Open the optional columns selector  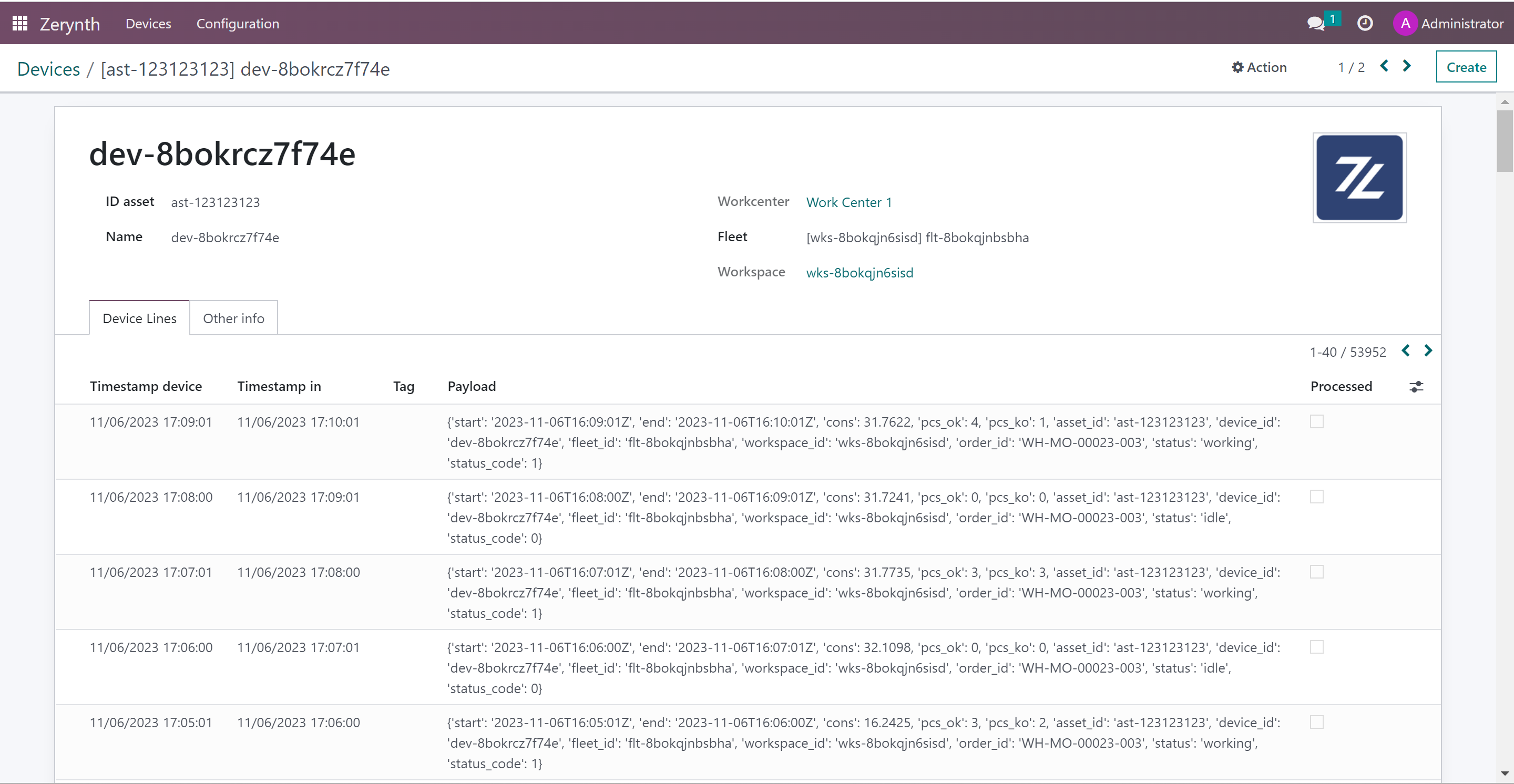coord(1416,386)
